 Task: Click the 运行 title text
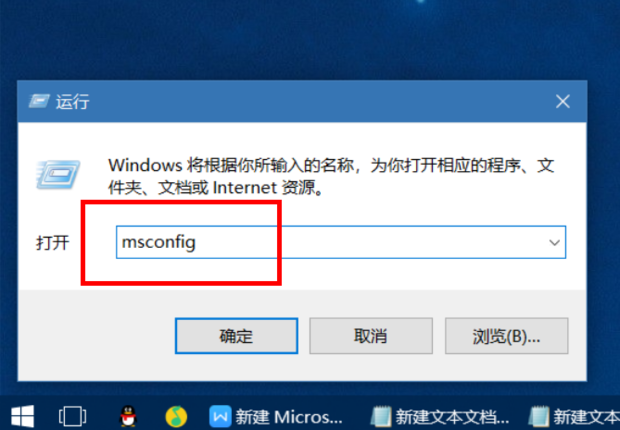tap(73, 102)
